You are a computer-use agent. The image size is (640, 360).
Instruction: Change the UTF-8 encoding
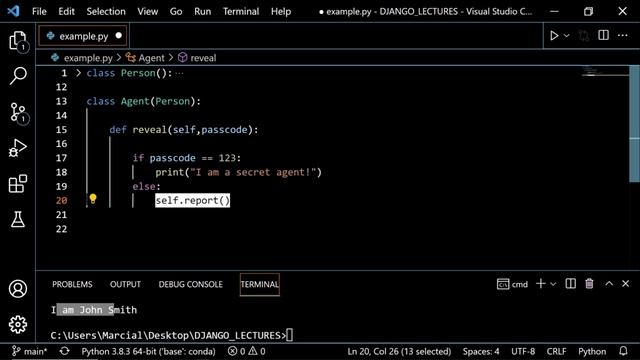pyautogui.click(x=523, y=351)
